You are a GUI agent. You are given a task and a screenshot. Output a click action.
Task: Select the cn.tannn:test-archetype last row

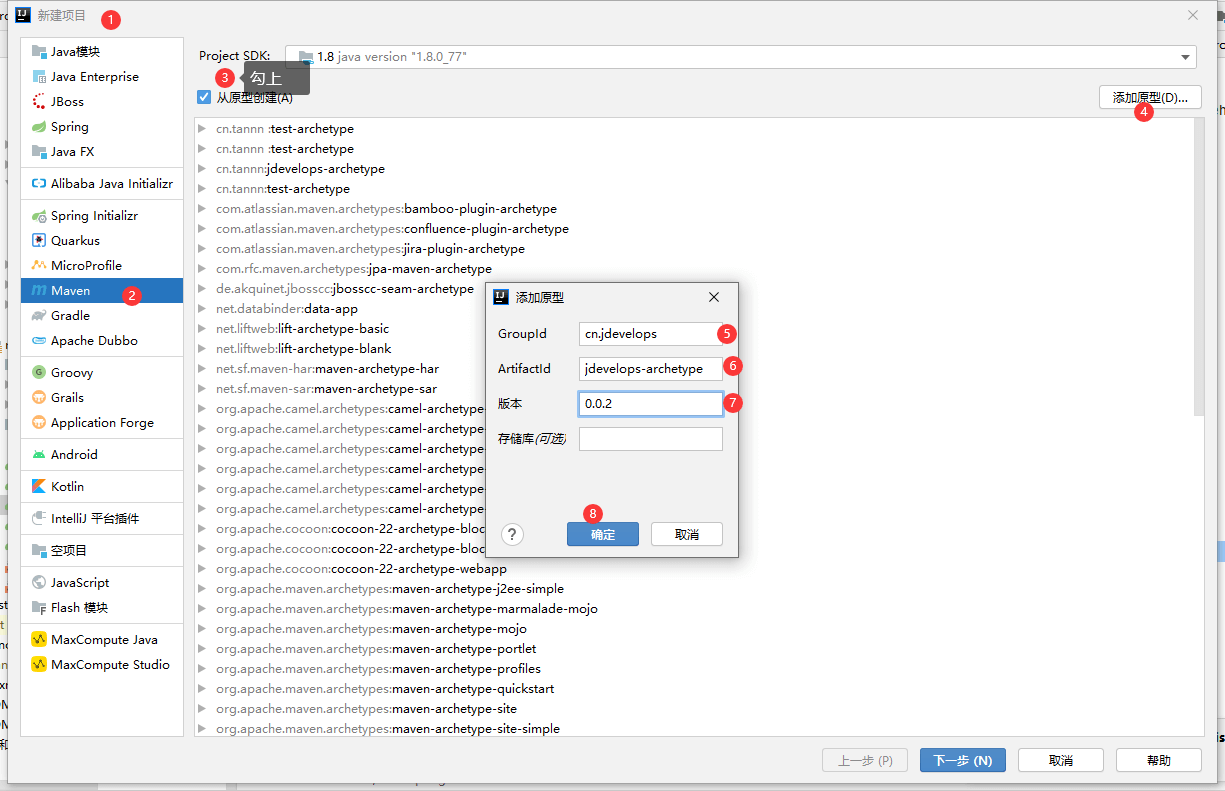point(695,189)
